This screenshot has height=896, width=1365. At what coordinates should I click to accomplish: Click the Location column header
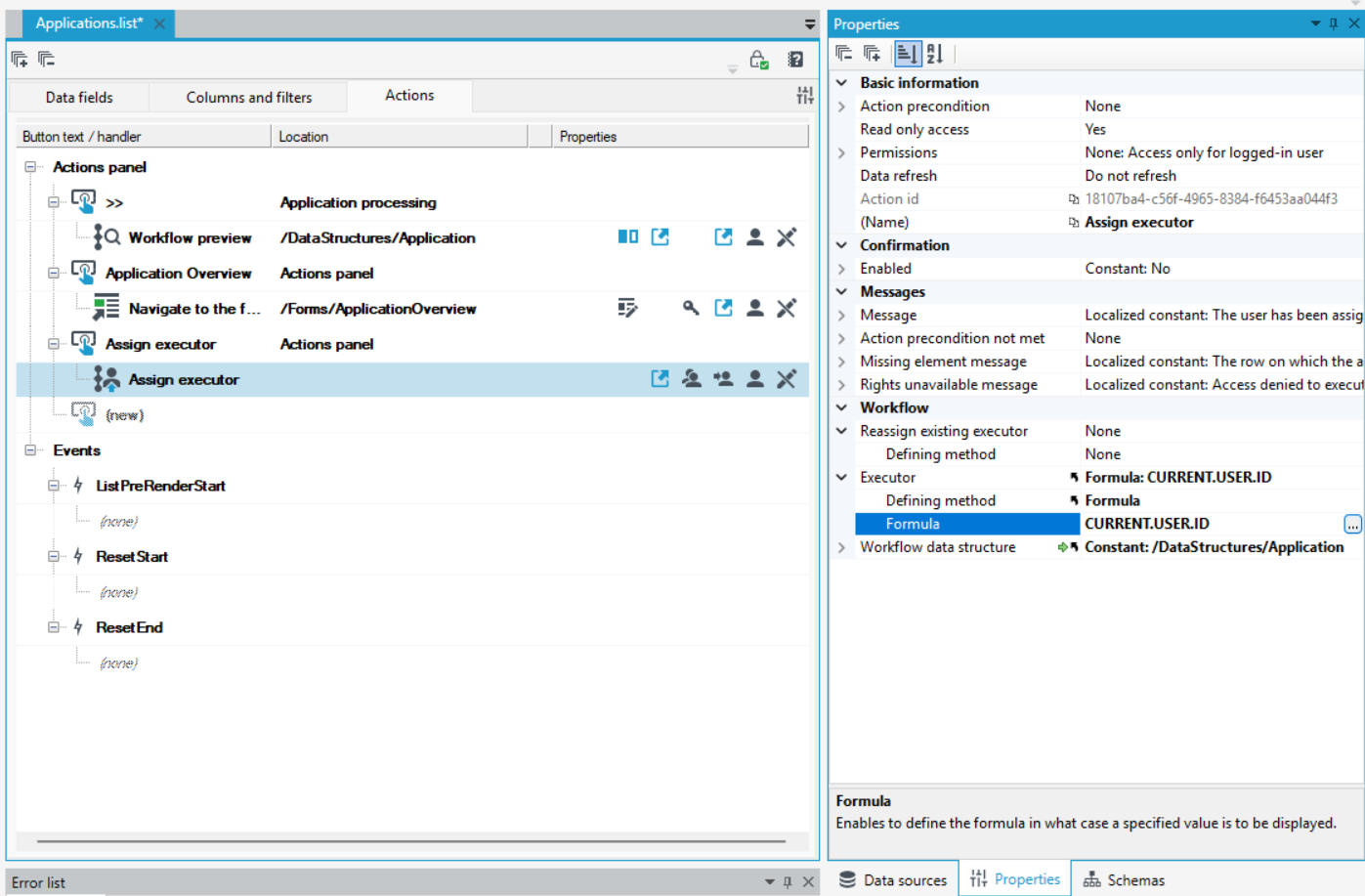399,137
